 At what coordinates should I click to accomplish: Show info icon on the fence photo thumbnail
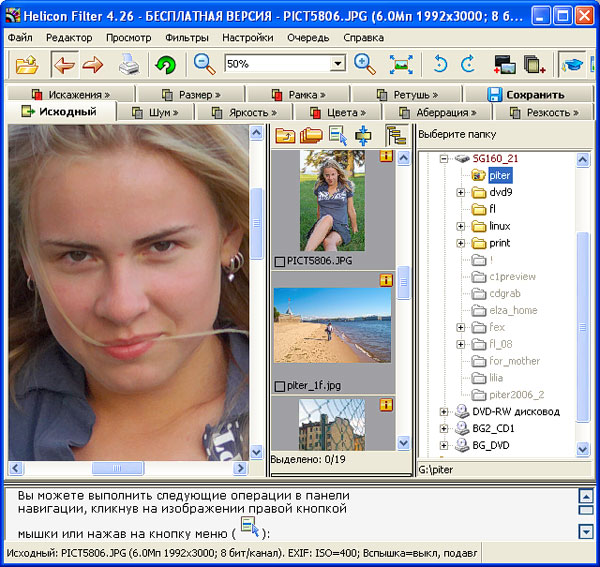(386, 405)
